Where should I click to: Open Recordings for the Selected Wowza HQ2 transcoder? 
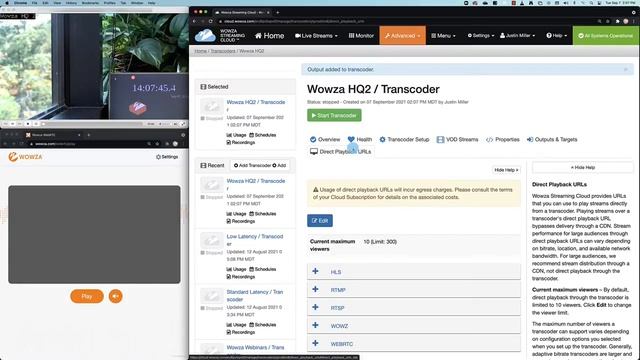[x=240, y=142]
